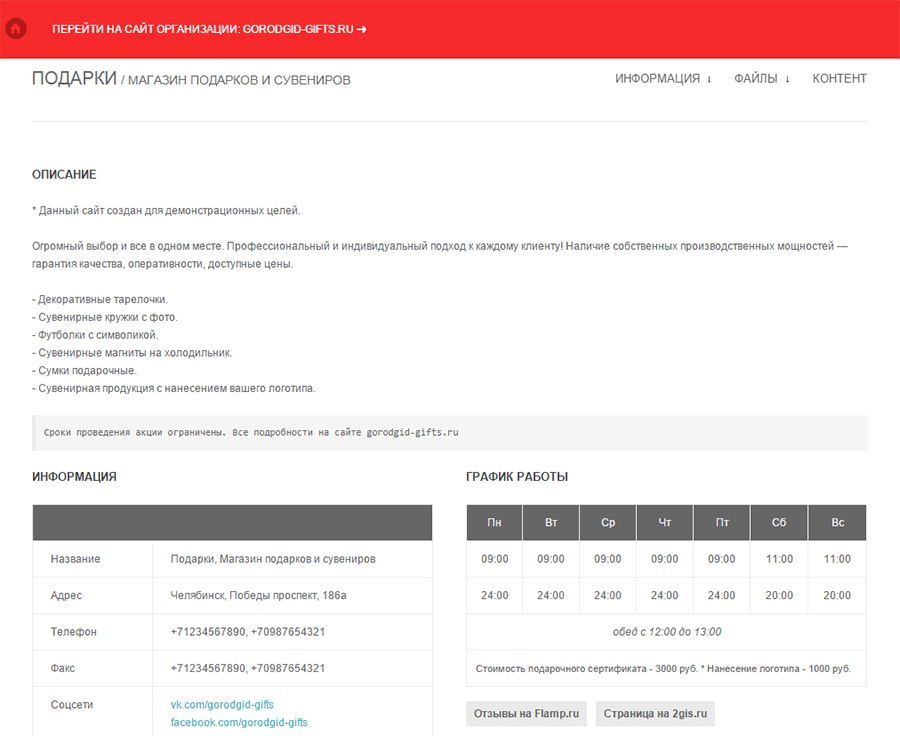Screen dimensions: 900x736
Task: Click the Челябинск address value
Action: coord(258,596)
